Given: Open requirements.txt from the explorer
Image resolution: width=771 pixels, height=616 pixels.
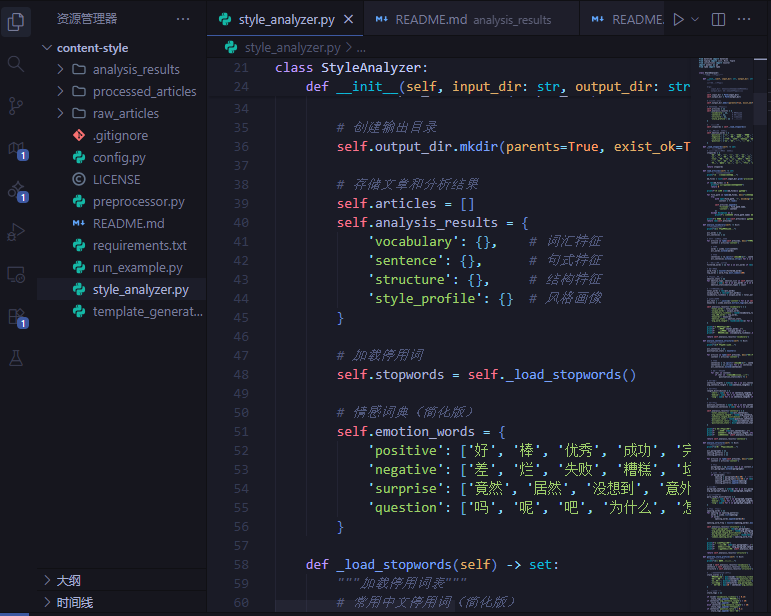Looking at the screenshot, I should [139, 245].
